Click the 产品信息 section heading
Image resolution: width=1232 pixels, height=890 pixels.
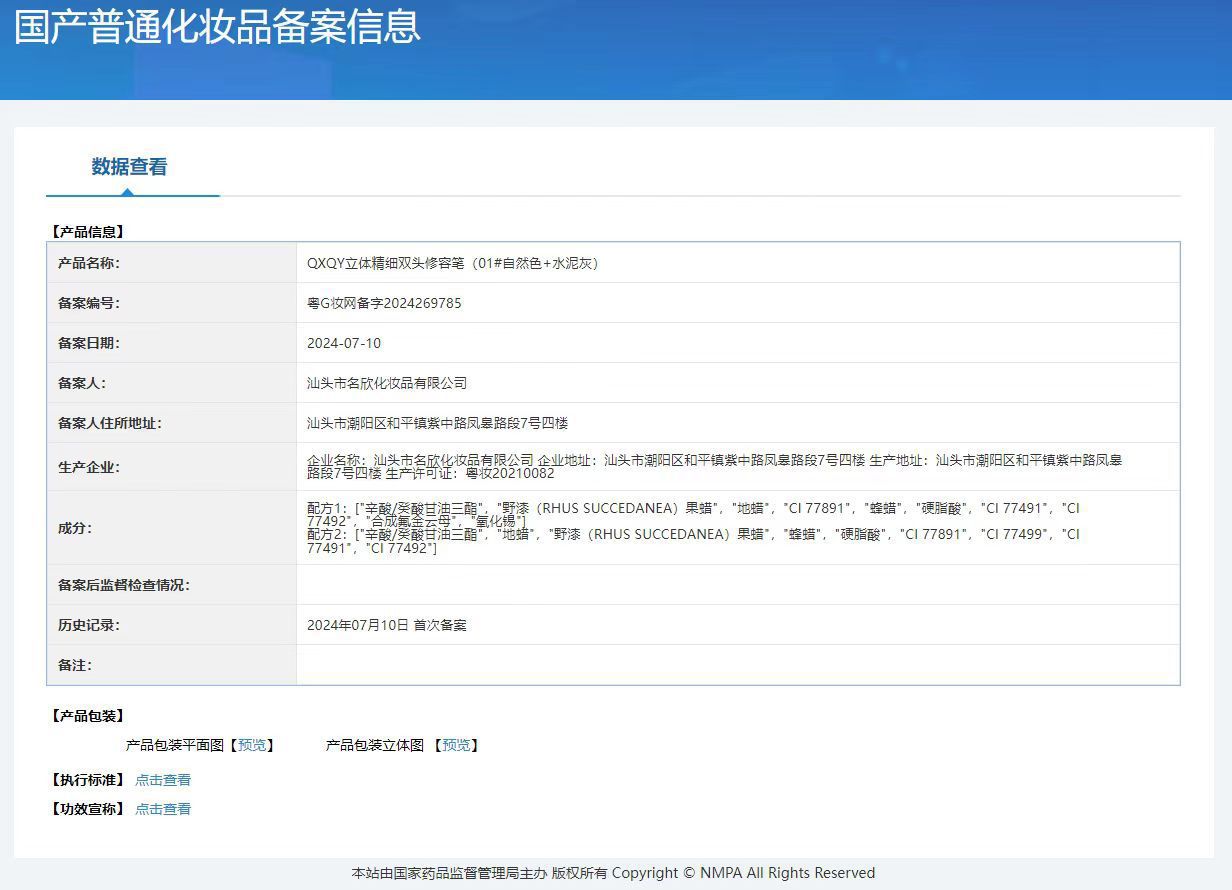click(x=88, y=232)
